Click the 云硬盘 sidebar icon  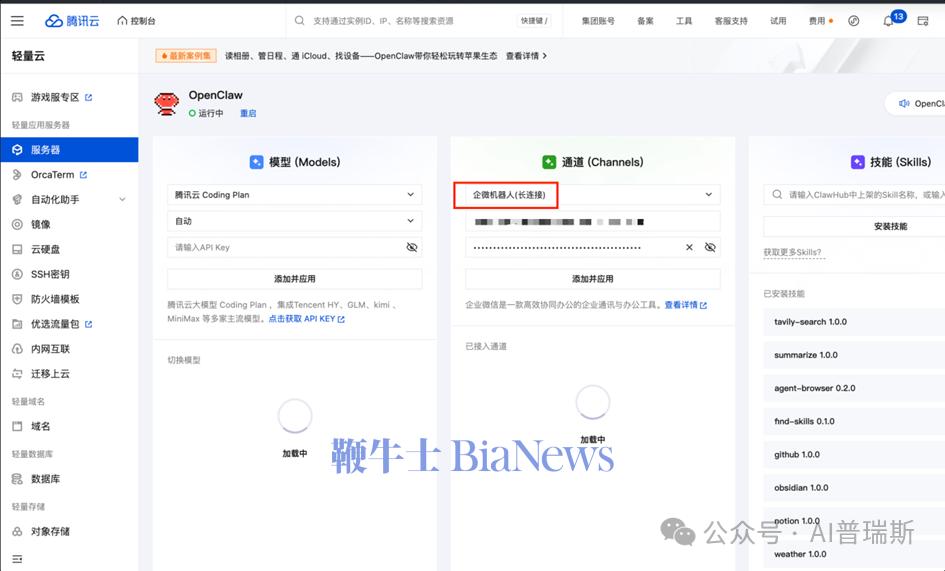17,249
